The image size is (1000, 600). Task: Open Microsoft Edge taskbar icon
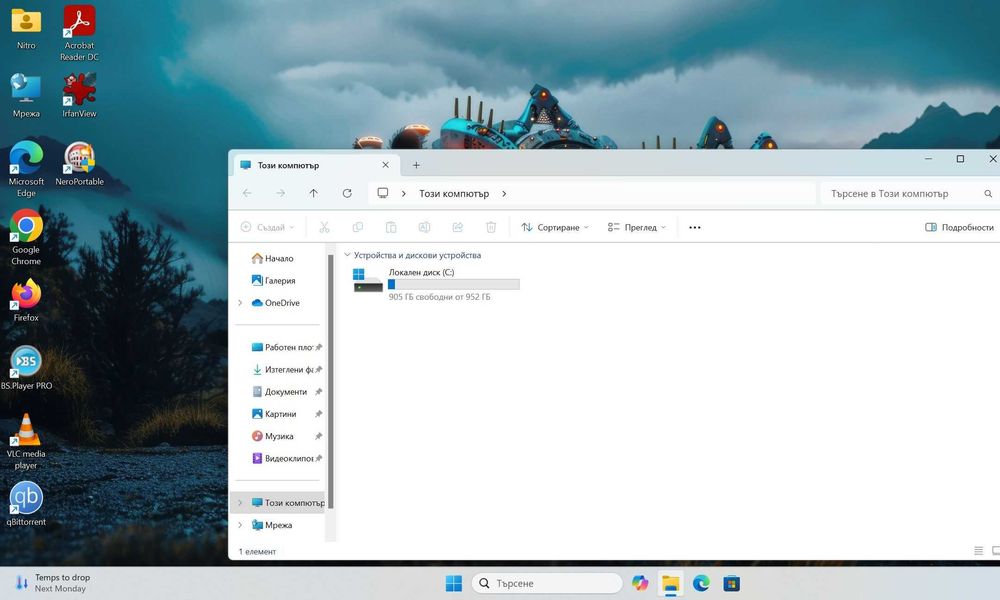tap(701, 583)
